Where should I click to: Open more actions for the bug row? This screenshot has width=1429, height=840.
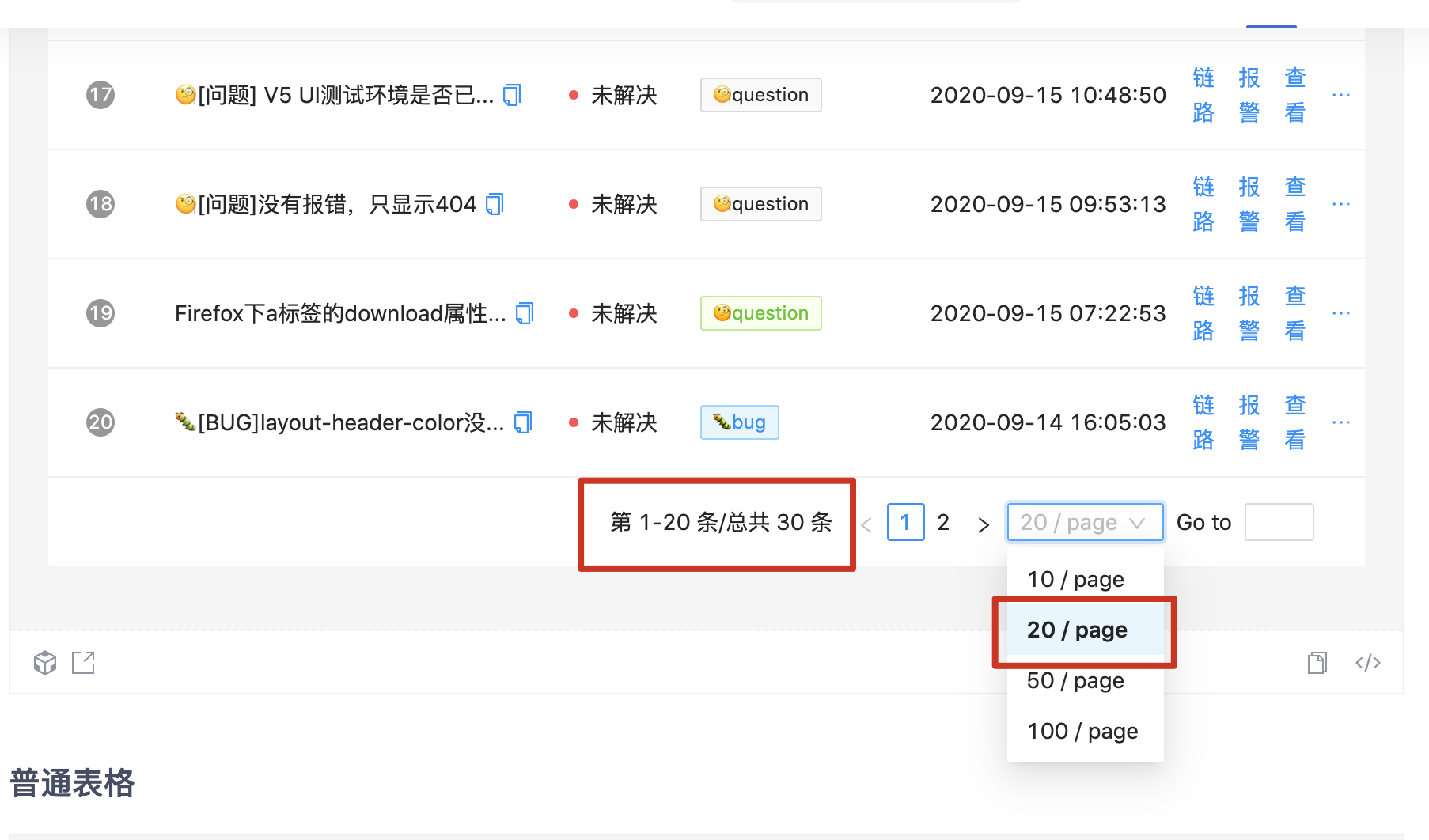tap(1341, 422)
